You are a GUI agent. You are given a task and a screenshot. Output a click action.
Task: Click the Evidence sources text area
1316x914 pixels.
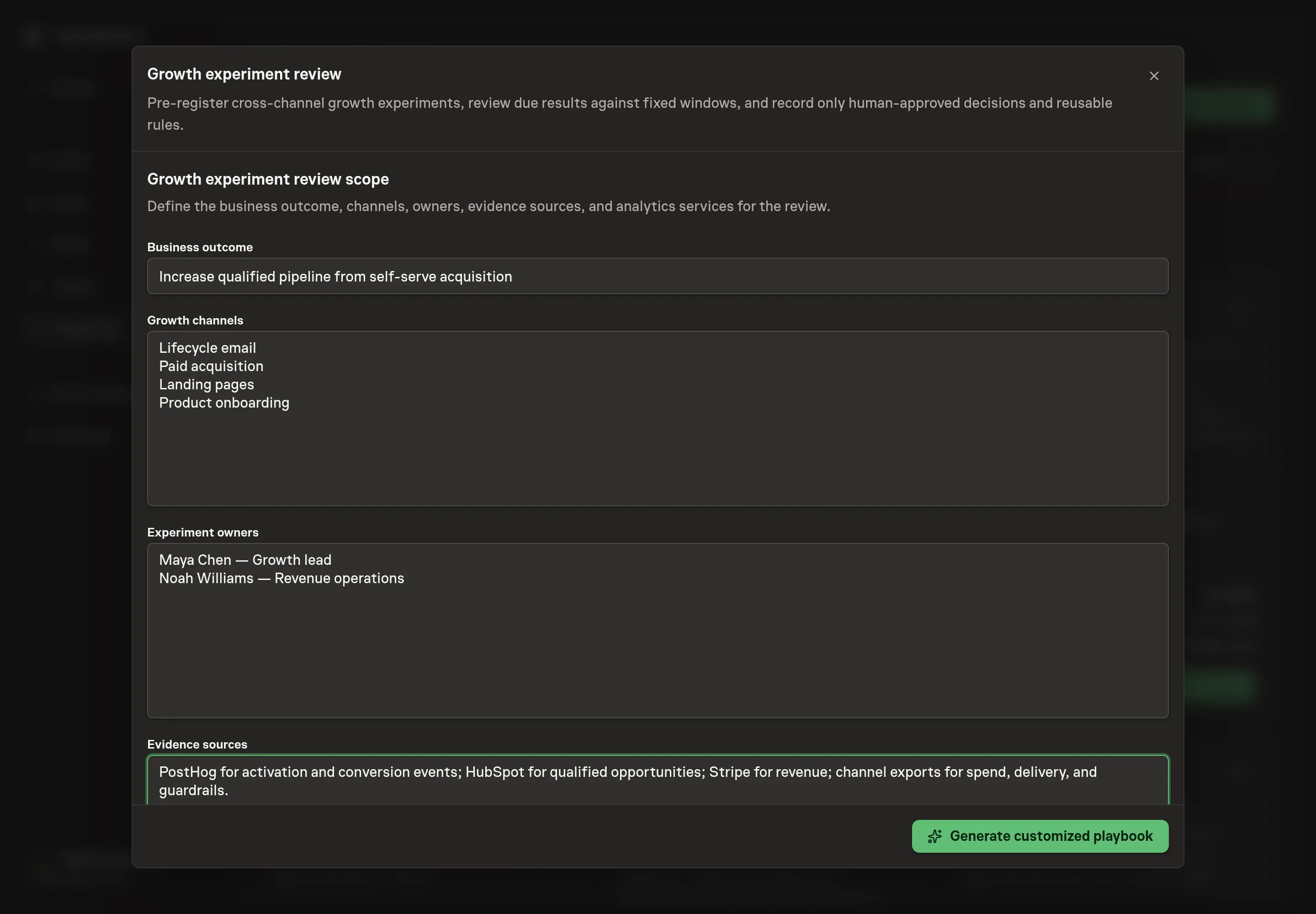(658, 780)
